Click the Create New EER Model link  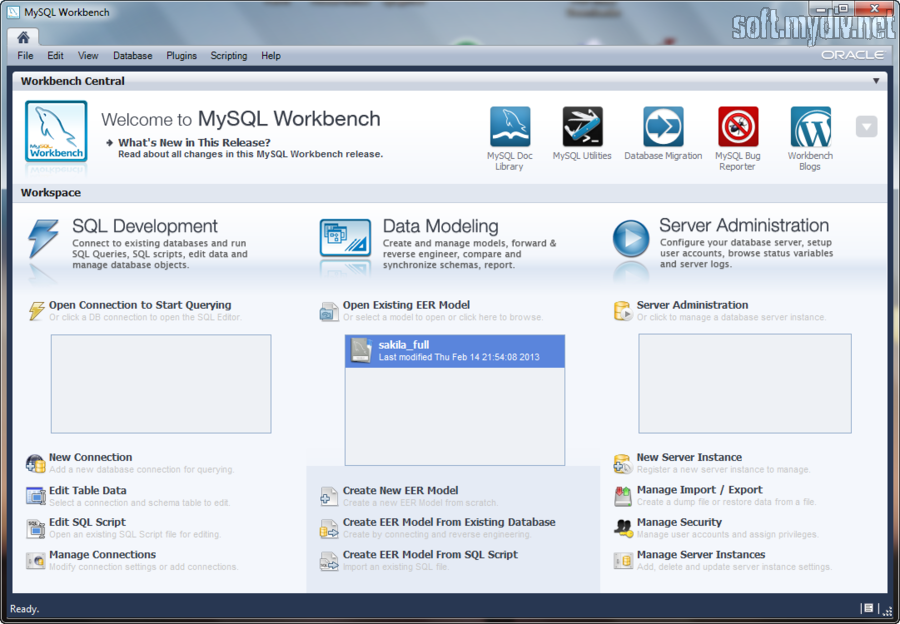401,490
